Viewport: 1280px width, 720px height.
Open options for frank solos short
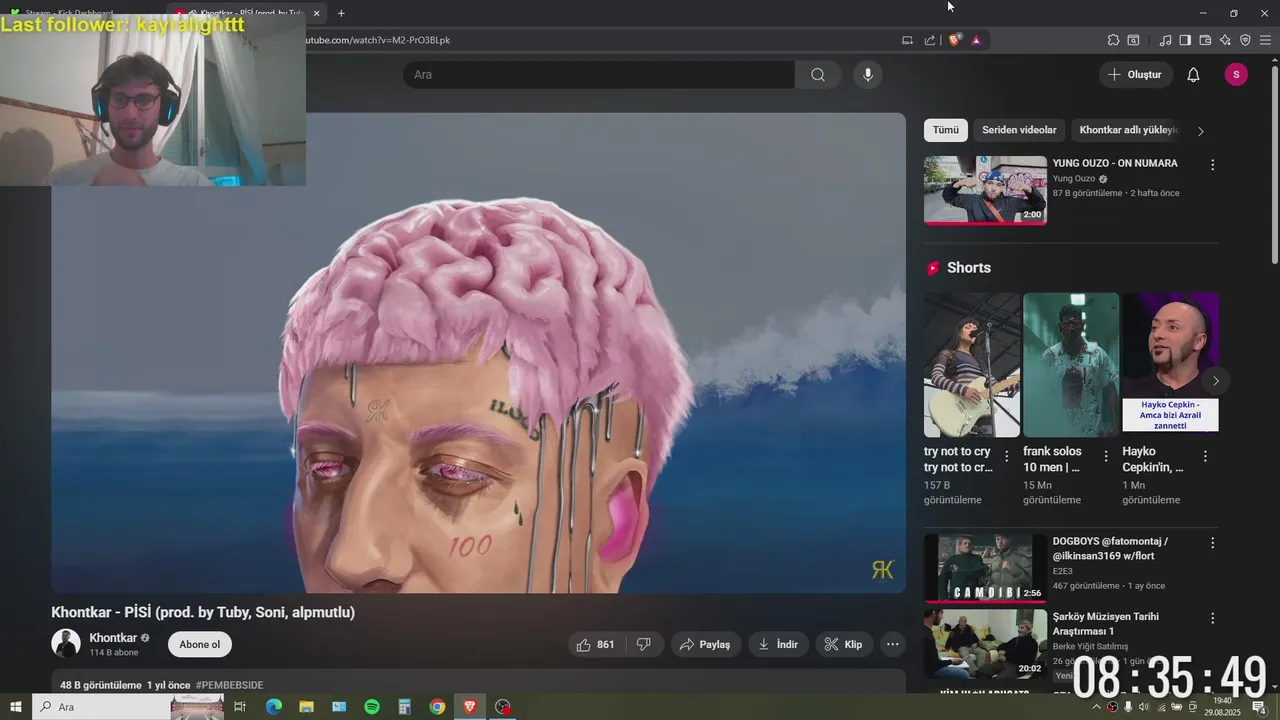coord(1106,456)
